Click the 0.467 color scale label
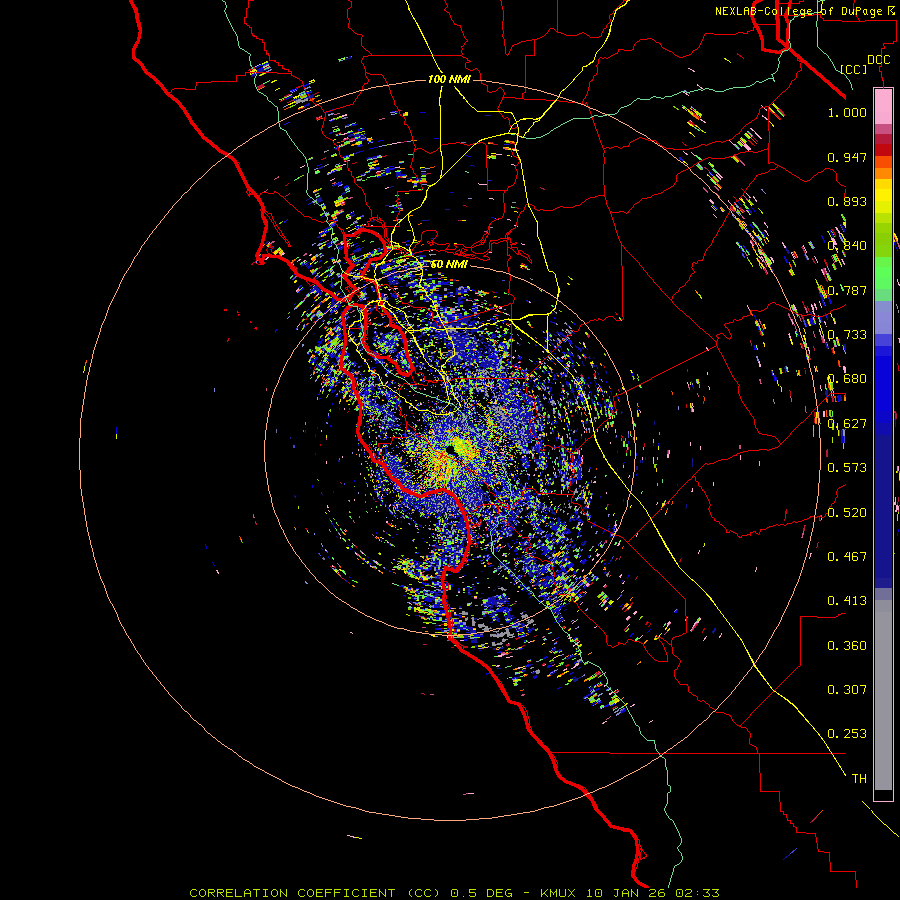This screenshot has width=900, height=900. coord(847,557)
